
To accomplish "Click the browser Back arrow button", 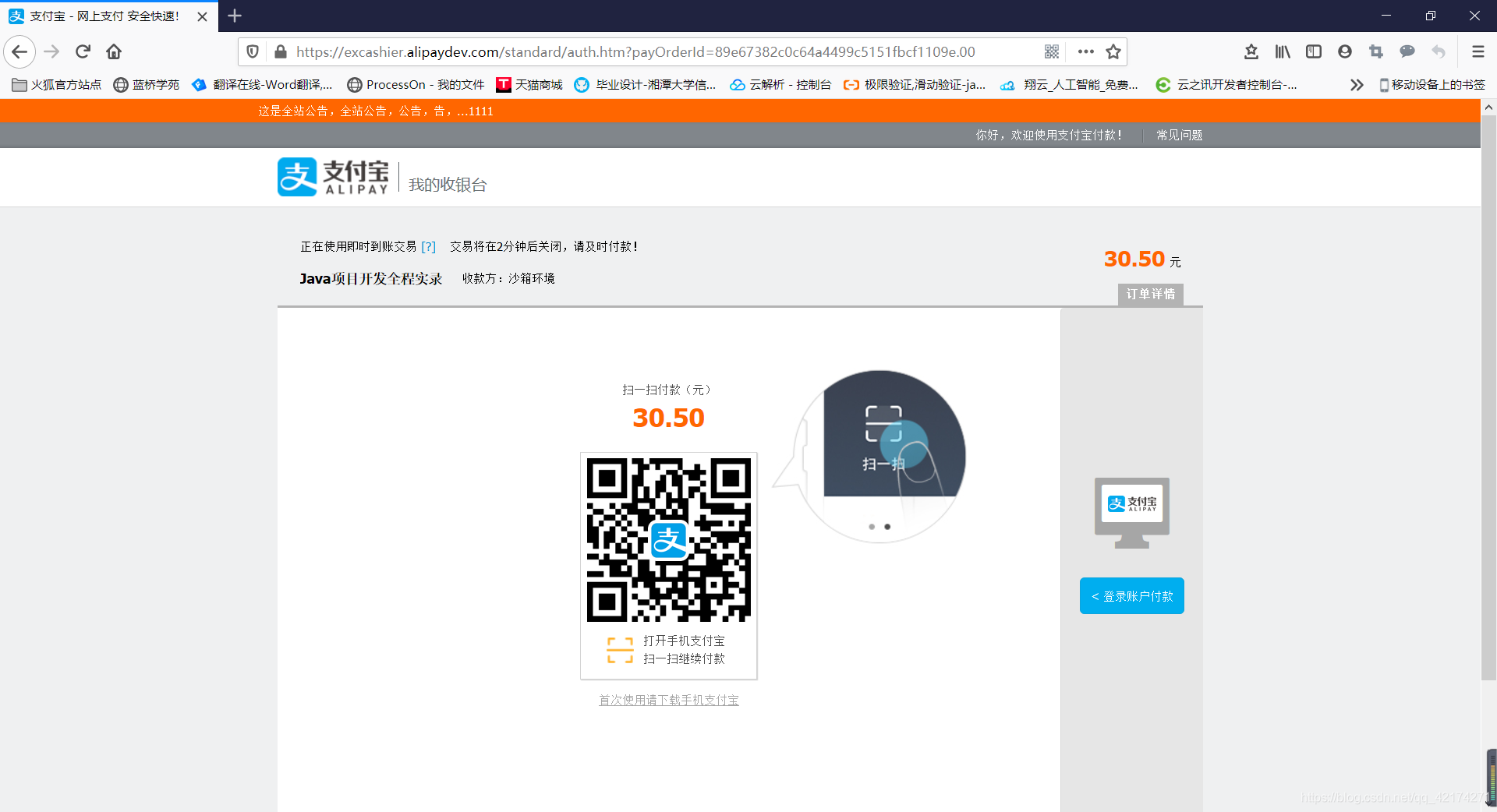I will (x=19, y=52).
